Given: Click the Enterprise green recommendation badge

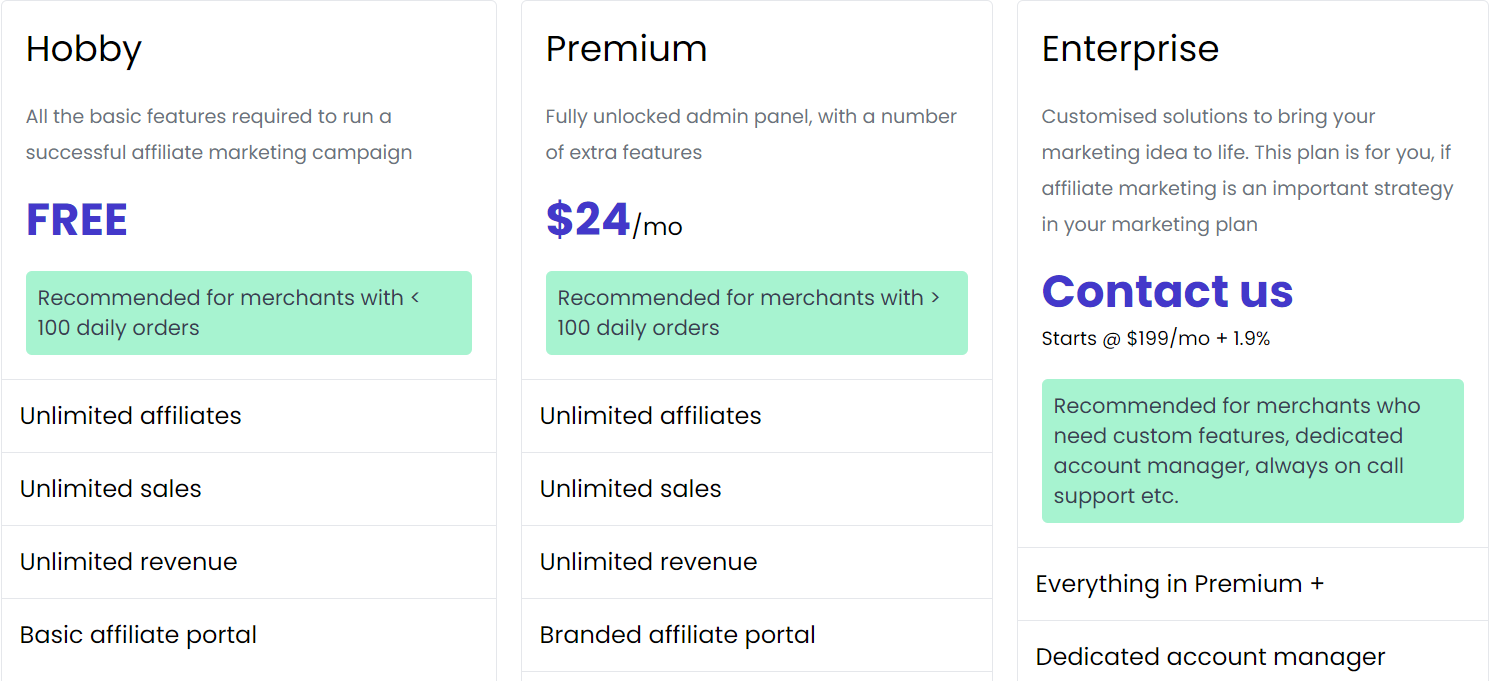Looking at the screenshot, I should tap(1252, 451).
